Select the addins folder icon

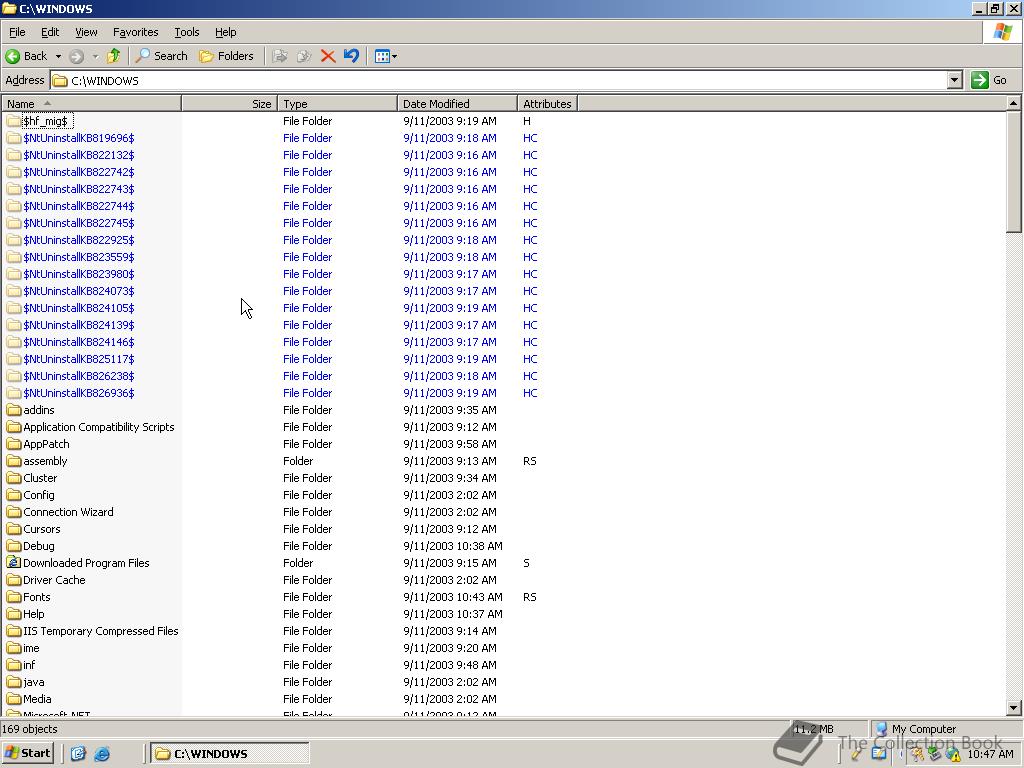[14, 409]
